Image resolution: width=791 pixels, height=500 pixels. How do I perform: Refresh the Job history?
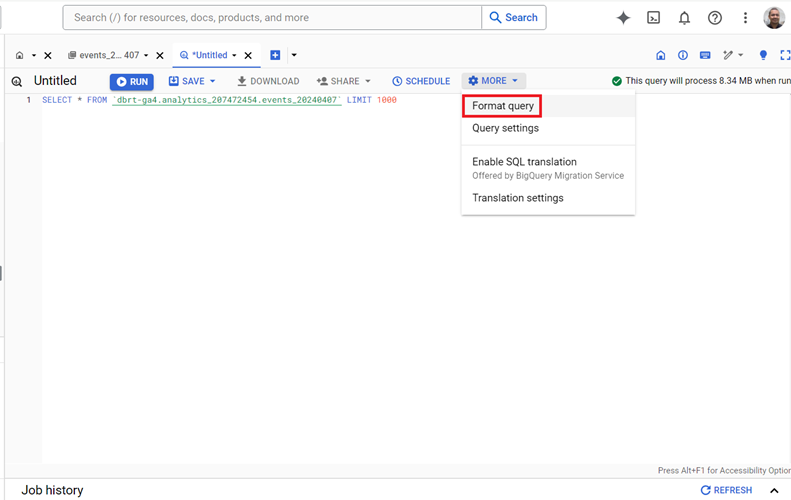[x=726, y=490]
